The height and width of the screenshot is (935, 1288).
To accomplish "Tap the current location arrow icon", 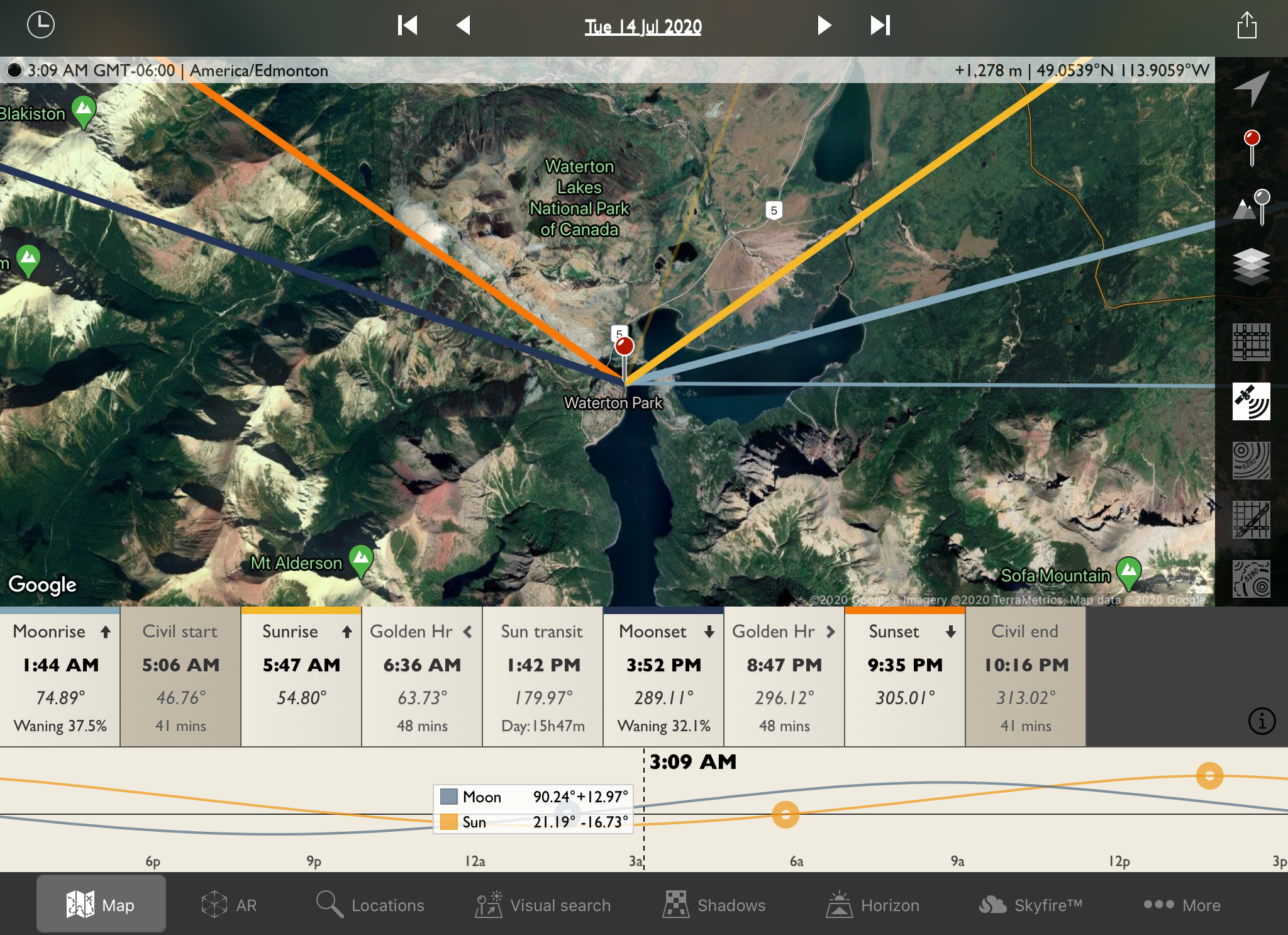I will point(1251,88).
